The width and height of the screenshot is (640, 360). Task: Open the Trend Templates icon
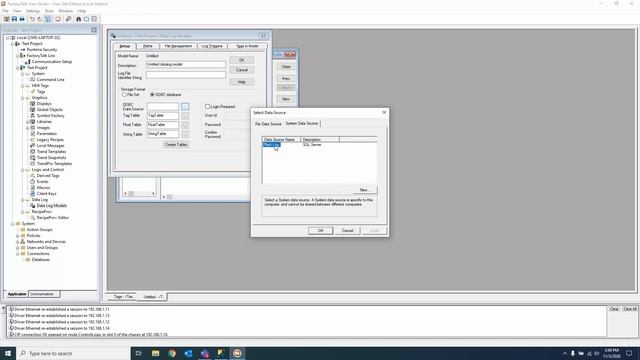33,151
